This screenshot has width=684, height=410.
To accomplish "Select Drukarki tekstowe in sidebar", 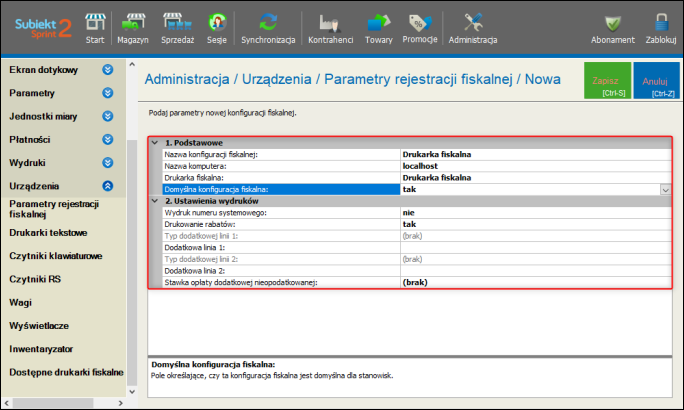I will pyautogui.click(x=48, y=232).
